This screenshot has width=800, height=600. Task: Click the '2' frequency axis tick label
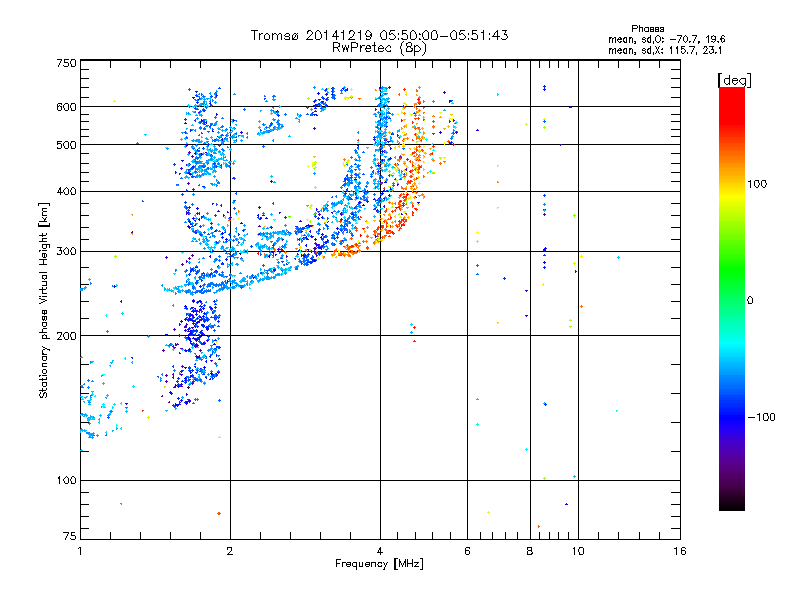[230, 551]
